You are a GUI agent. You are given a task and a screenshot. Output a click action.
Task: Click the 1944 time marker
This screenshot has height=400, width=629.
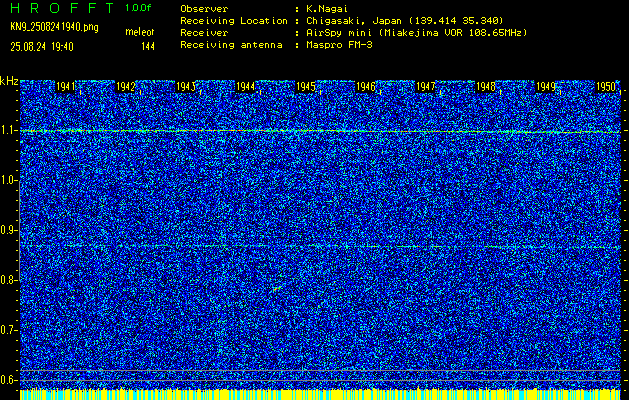coord(246,87)
